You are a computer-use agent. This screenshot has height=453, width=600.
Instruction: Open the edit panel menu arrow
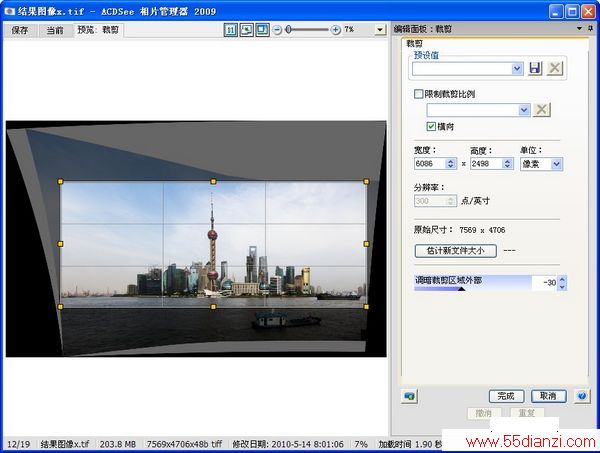579,28
